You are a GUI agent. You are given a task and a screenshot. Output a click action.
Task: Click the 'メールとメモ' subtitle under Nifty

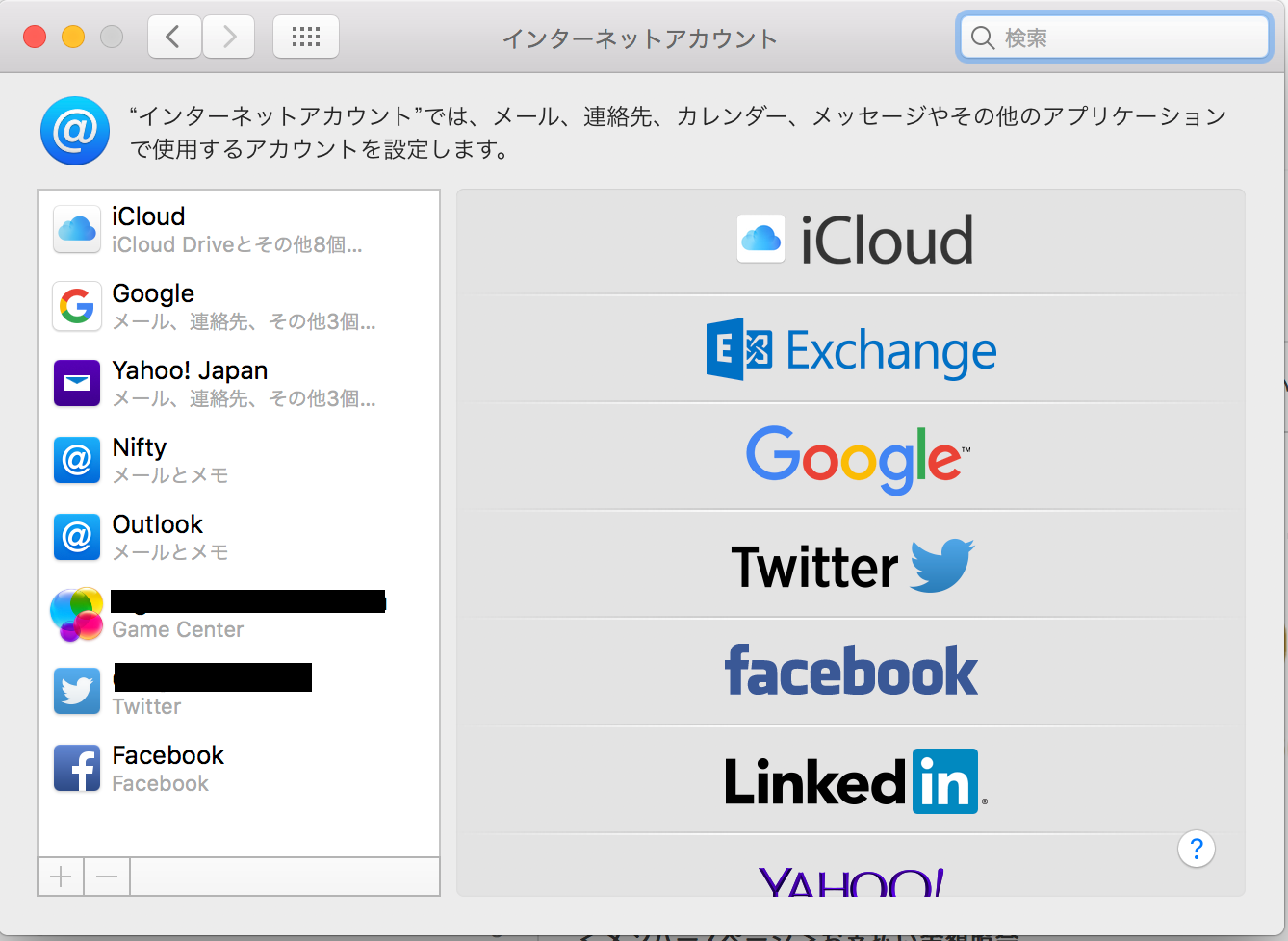click(x=170, y=475)
